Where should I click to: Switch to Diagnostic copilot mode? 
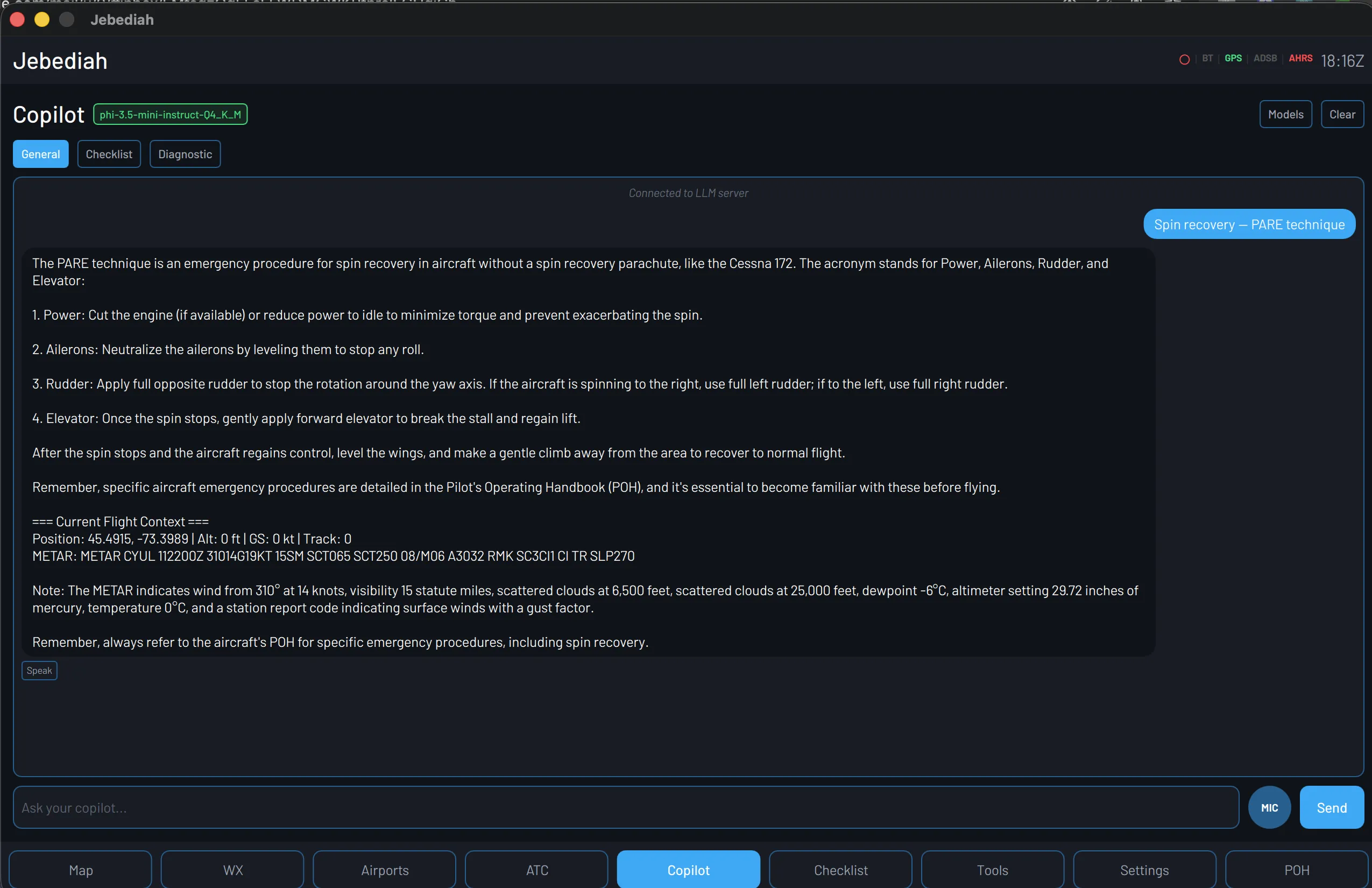(x=185, y=154)
